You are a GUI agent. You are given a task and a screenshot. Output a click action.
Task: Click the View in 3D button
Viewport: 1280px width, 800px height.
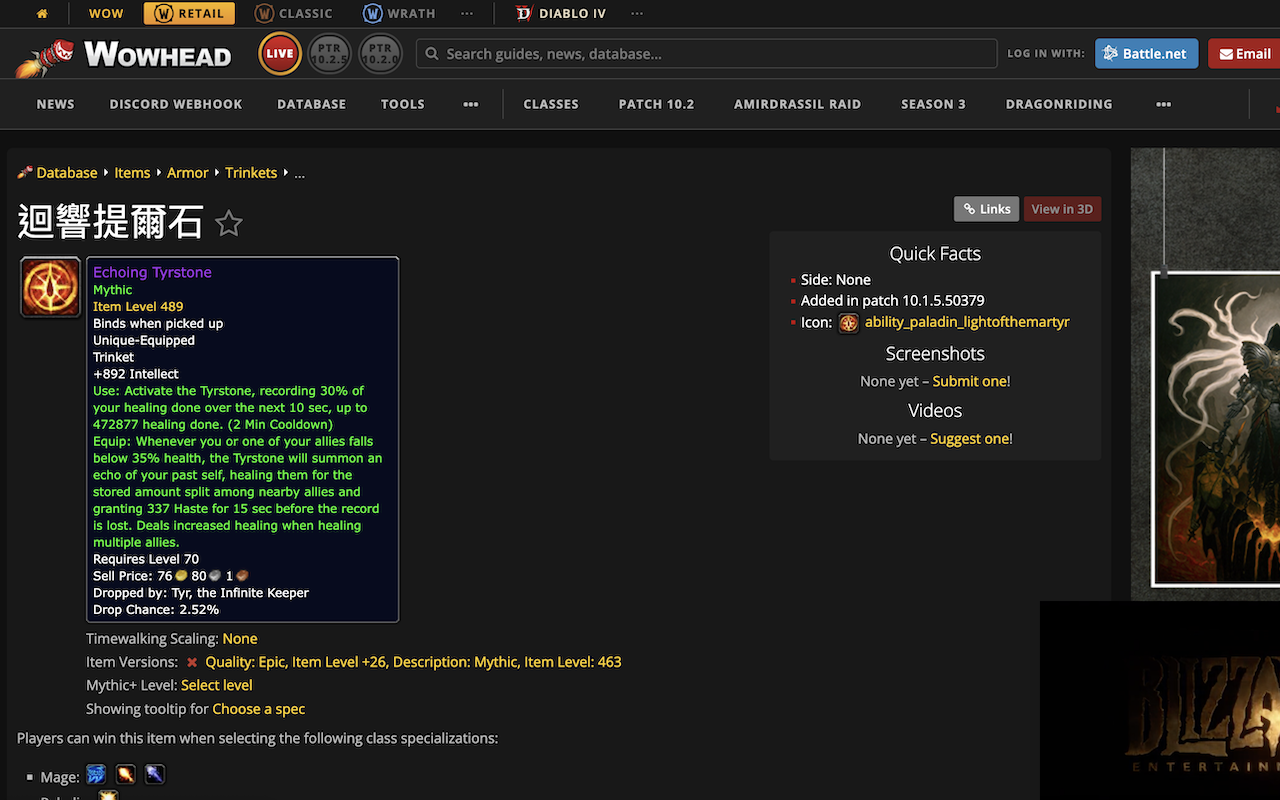pyautogui.click(x=1062, y=209)
